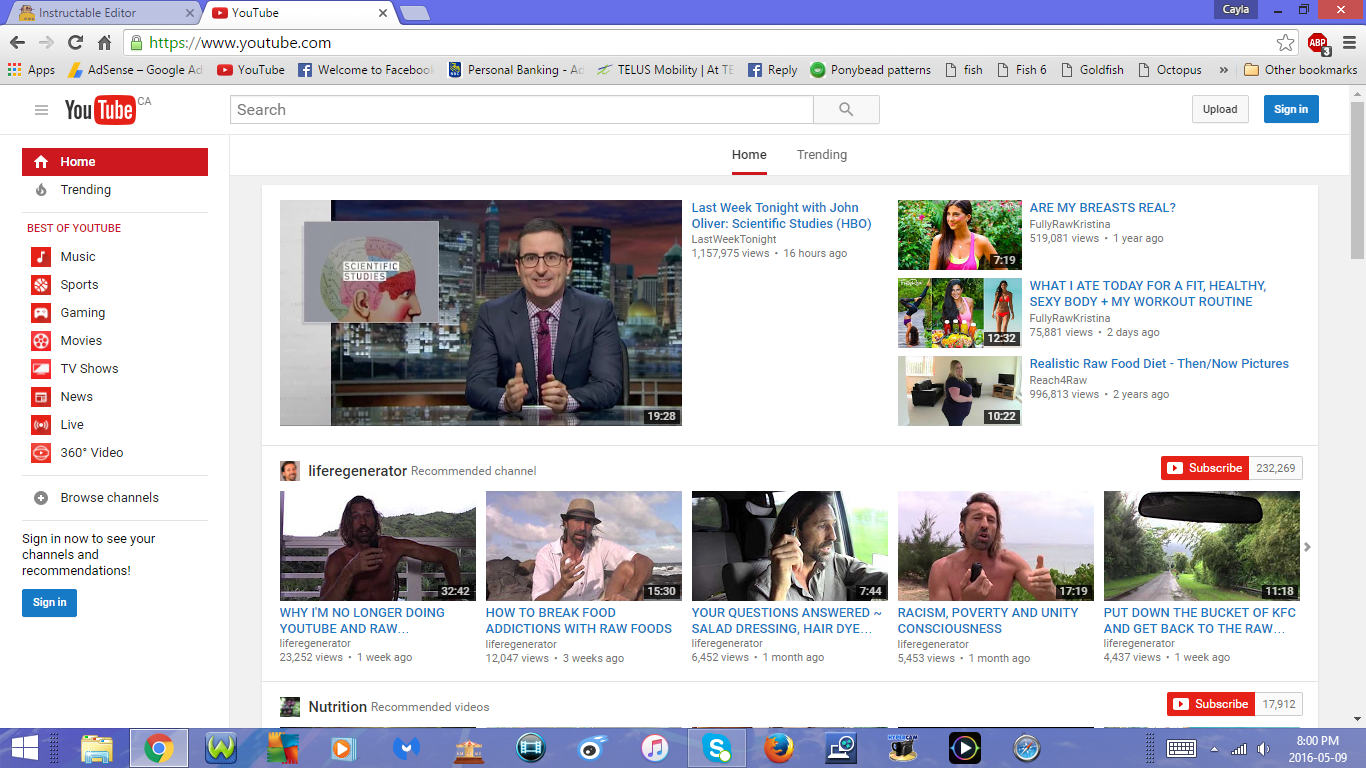Open the new tab button
This screenshot has width=1366, height=768.
click(x=414, y=13)
